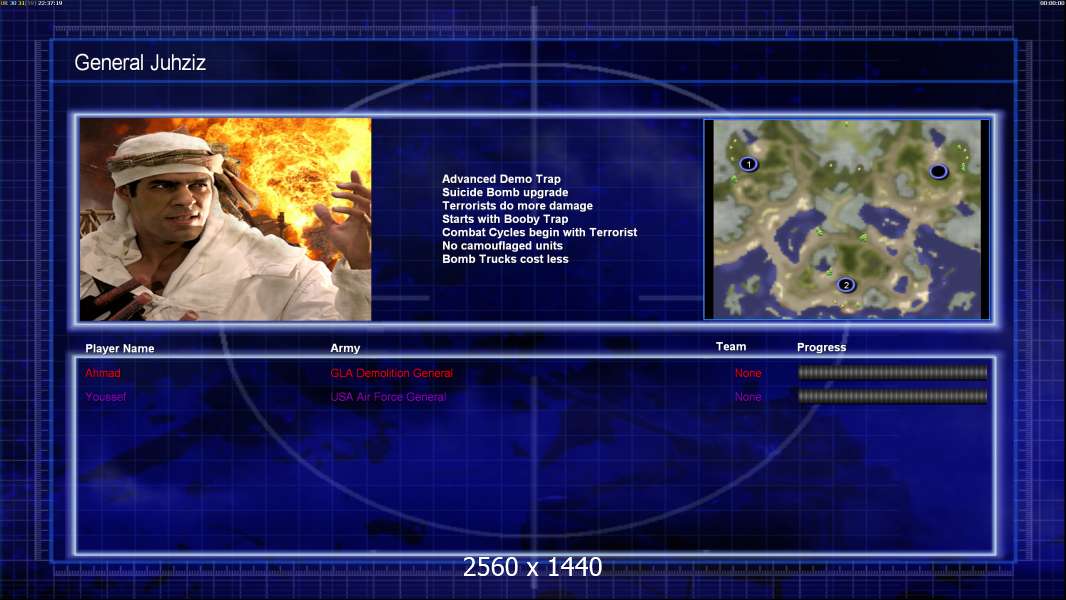Click the 'Army' column header
This screenshot has width=1066, height=600.
coord(345,348)
